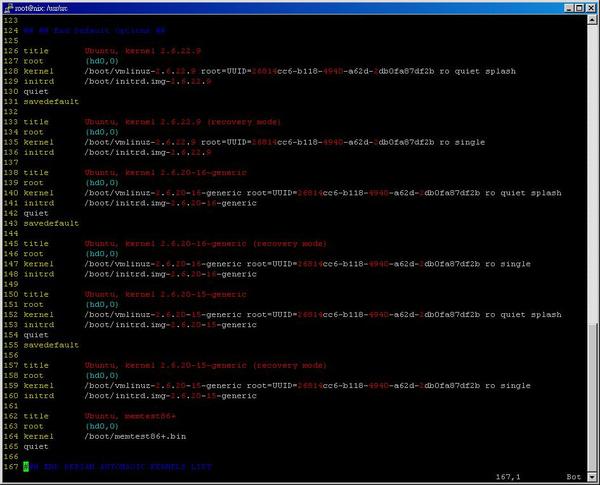Image resolution: width=600 pixels, height=485 pixels.
Task: Click the terminal scrollbar thumb
Action: click(x=592, y=397)
